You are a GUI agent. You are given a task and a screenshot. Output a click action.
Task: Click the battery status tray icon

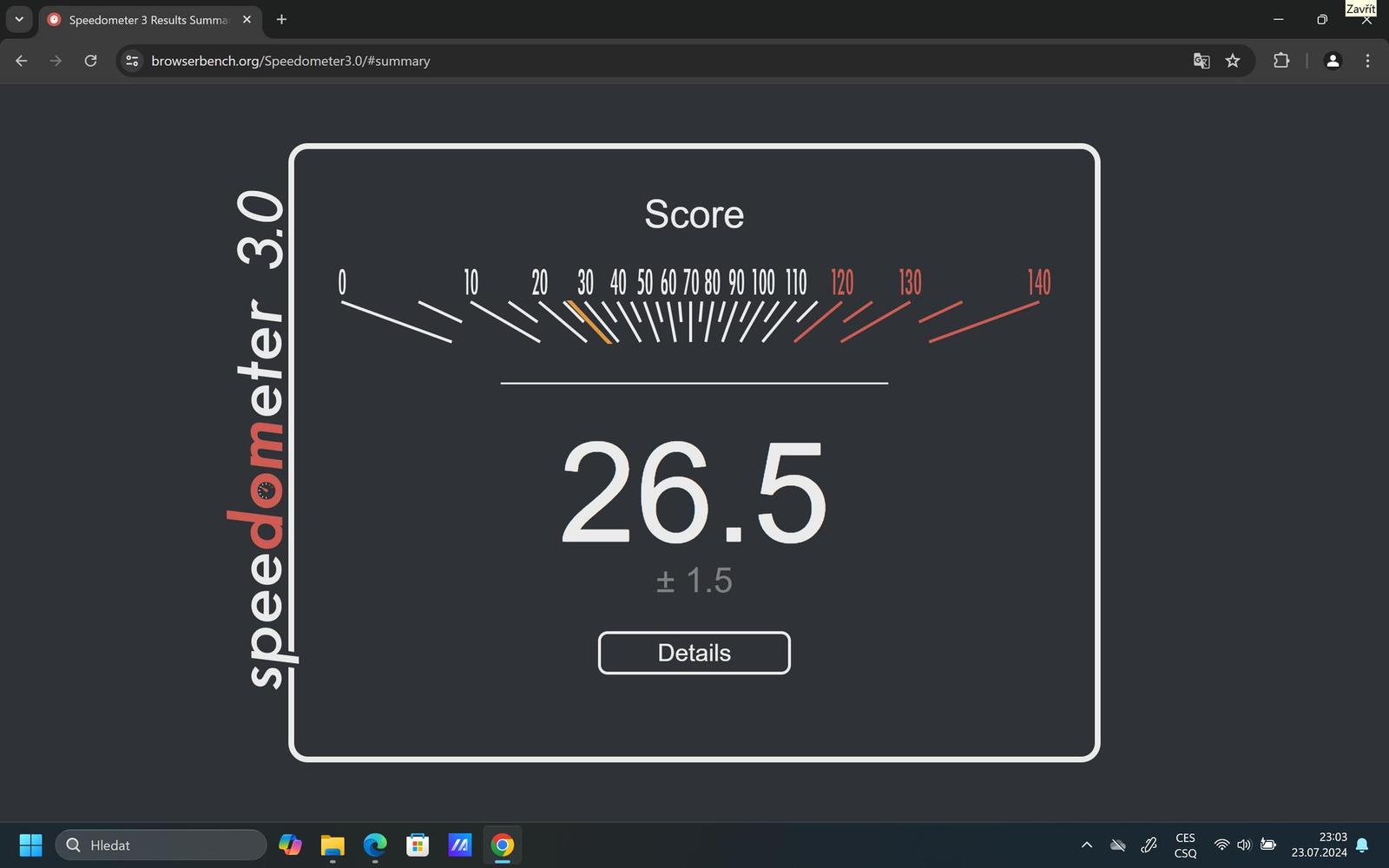(x=1267, y=845)
